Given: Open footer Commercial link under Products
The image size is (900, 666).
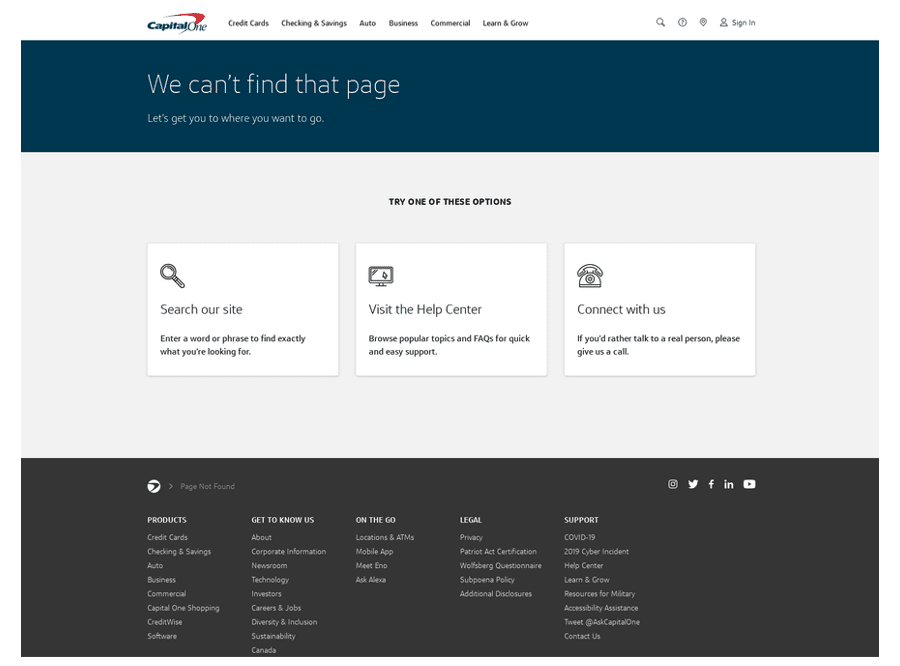Looking at the screenshot, I should [166, 594].
